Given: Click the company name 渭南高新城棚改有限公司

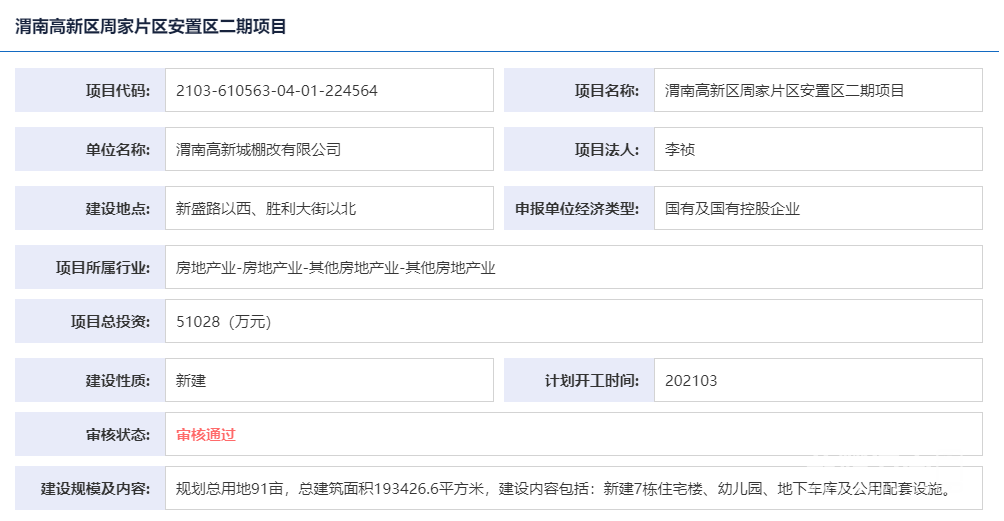Looking at the screenshot, I should 258,150.
